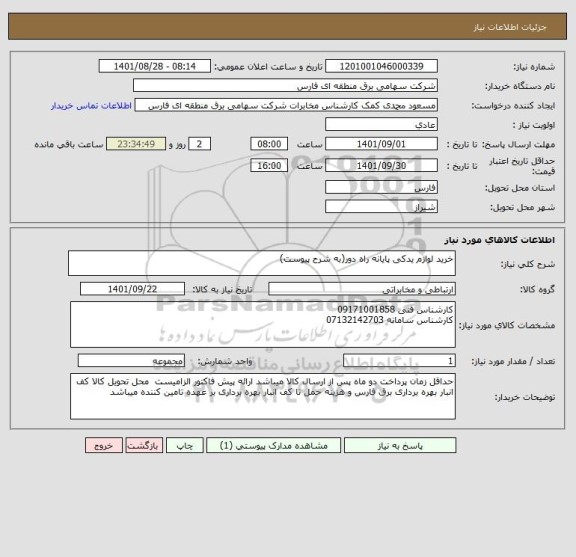The image size is (576, 557).
Task: Click the 'شماره نیاز:' label
Action: click(534, 67)
